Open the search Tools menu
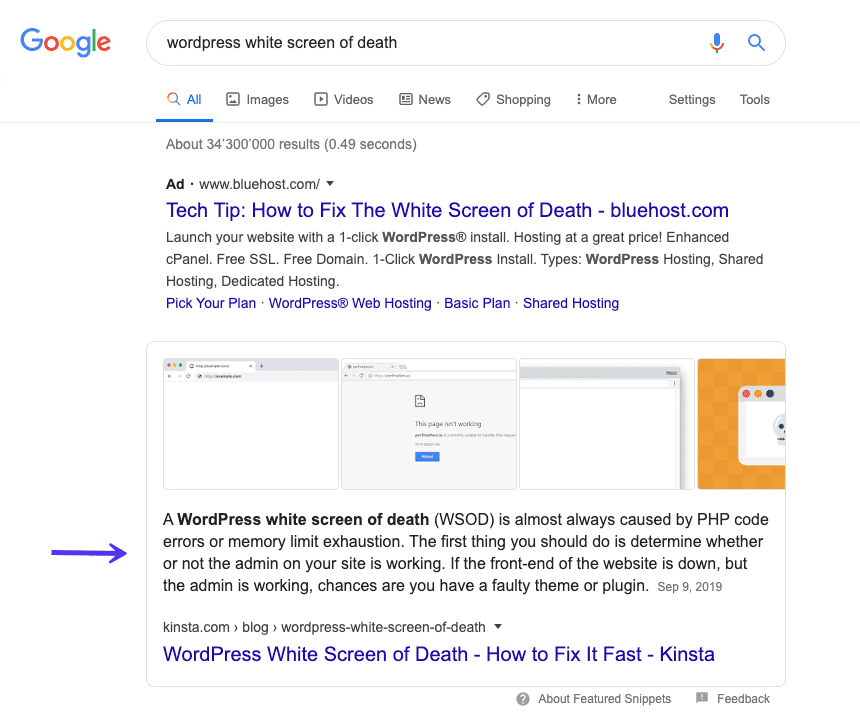The width and height of the screenshot is (860, 720). [754, 100]
